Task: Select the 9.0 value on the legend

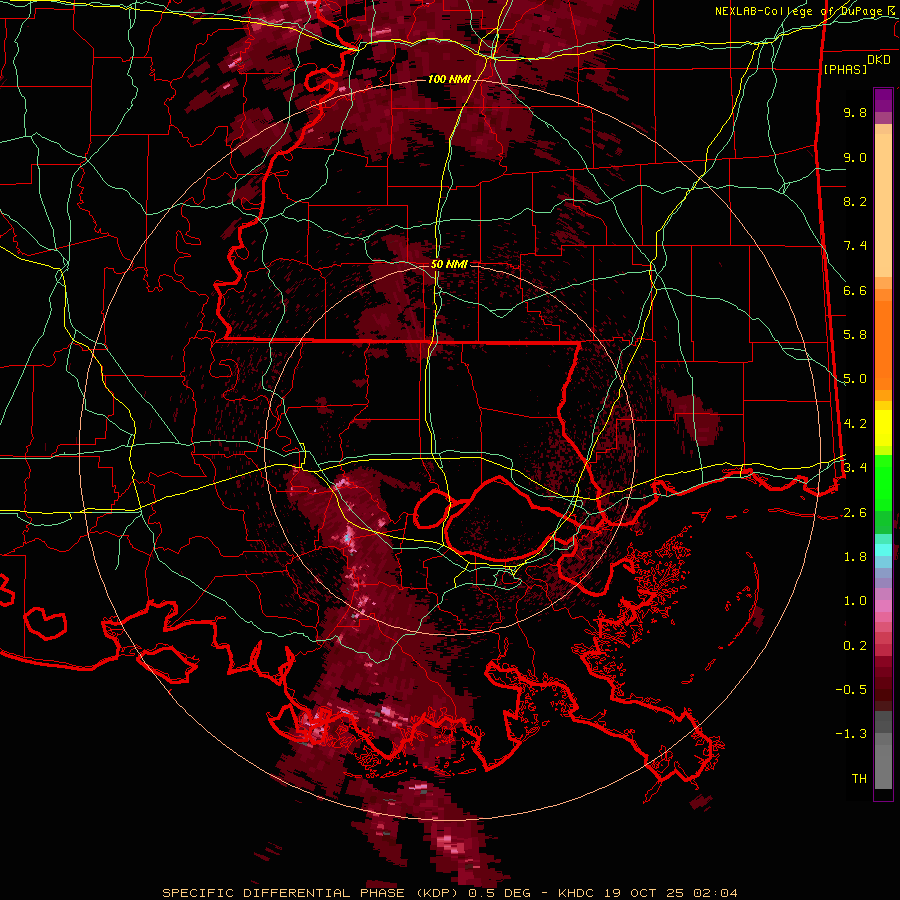Action: [855, 157]
